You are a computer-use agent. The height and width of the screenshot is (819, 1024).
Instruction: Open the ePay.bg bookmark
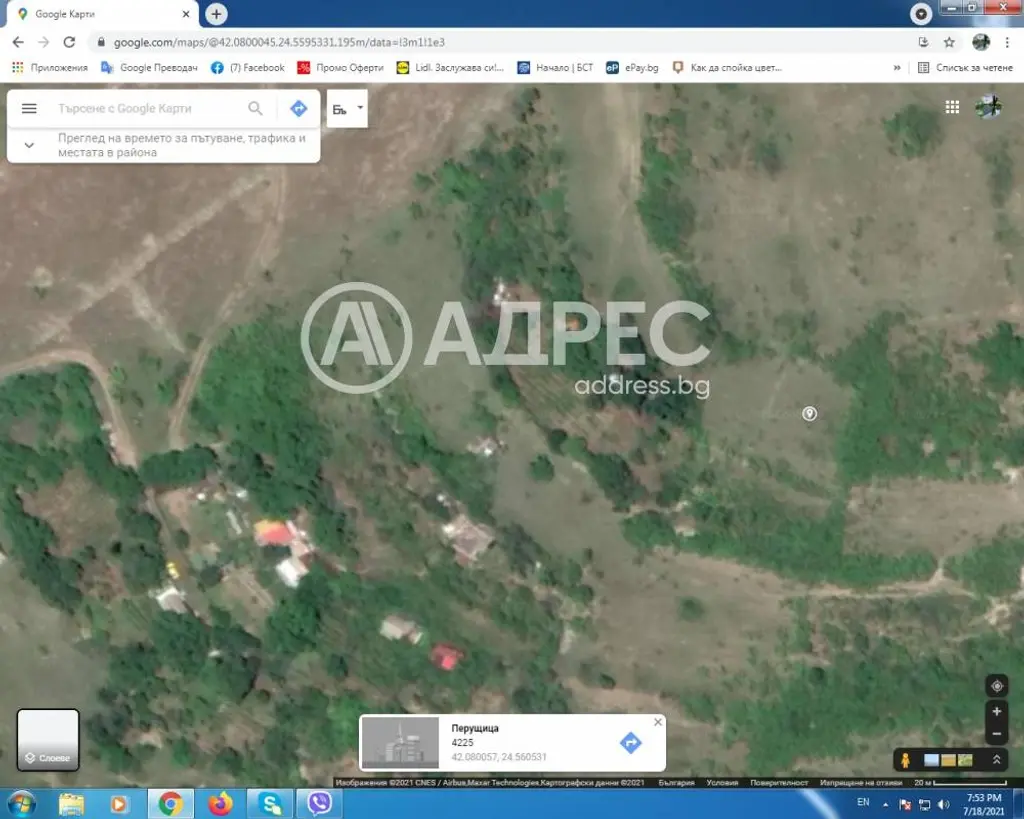click(x=632, y=67)
